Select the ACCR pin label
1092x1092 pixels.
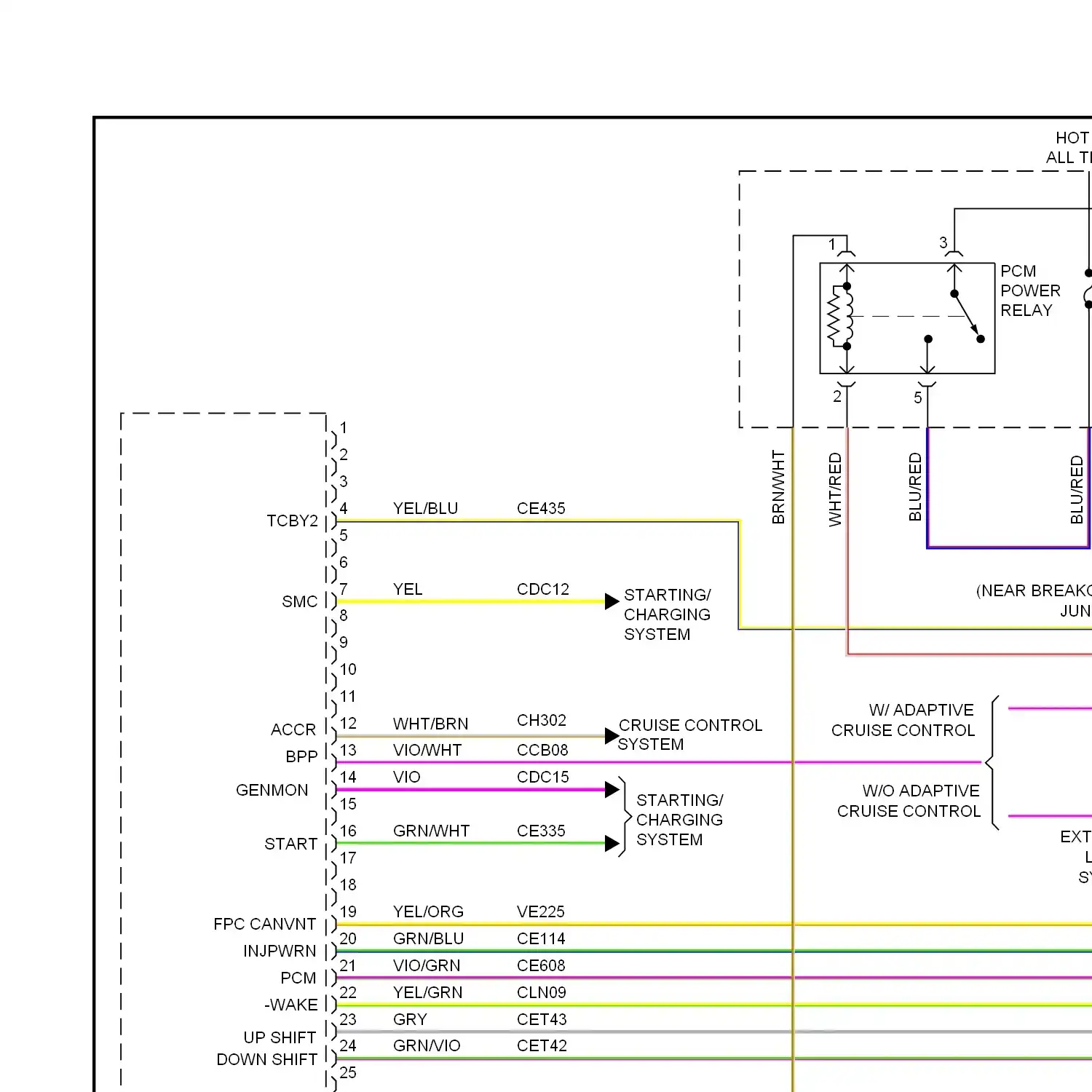click(x=293, y=729)
